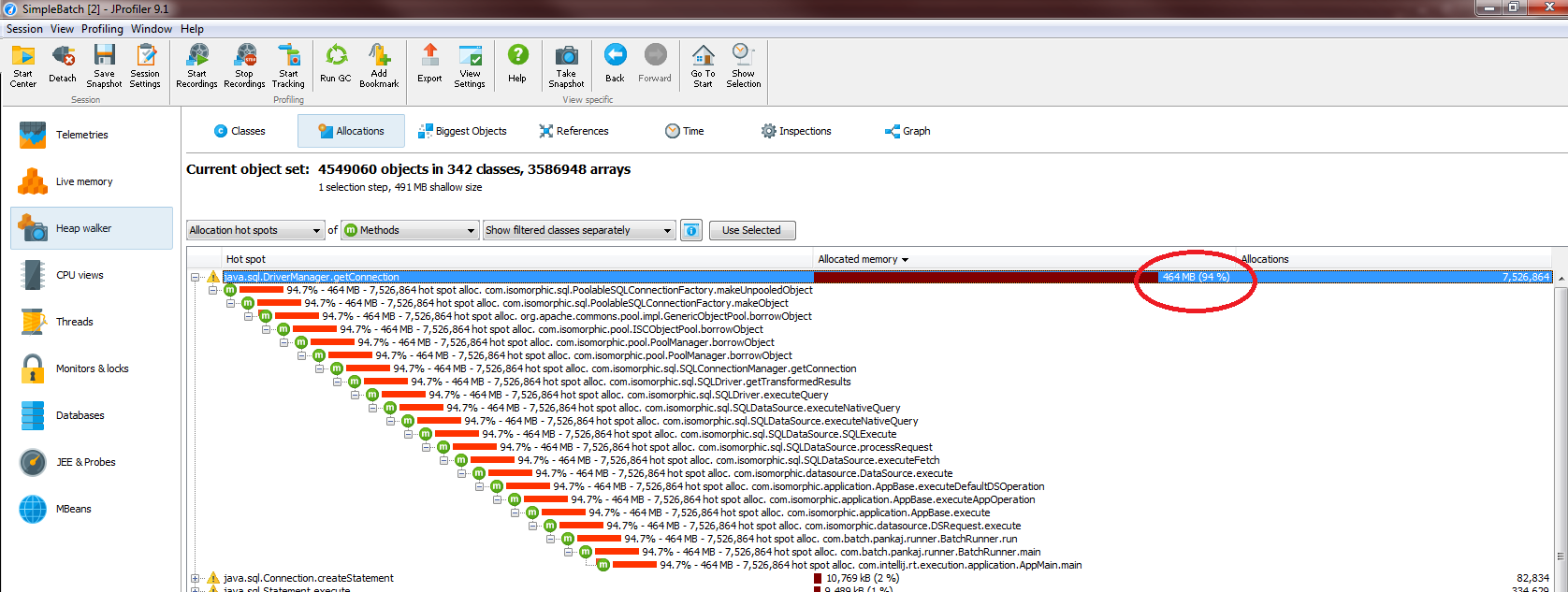Click the Use Selected button
Image resolution: width=1568 pixels, height=592 pixels.
tap(751, 230)
